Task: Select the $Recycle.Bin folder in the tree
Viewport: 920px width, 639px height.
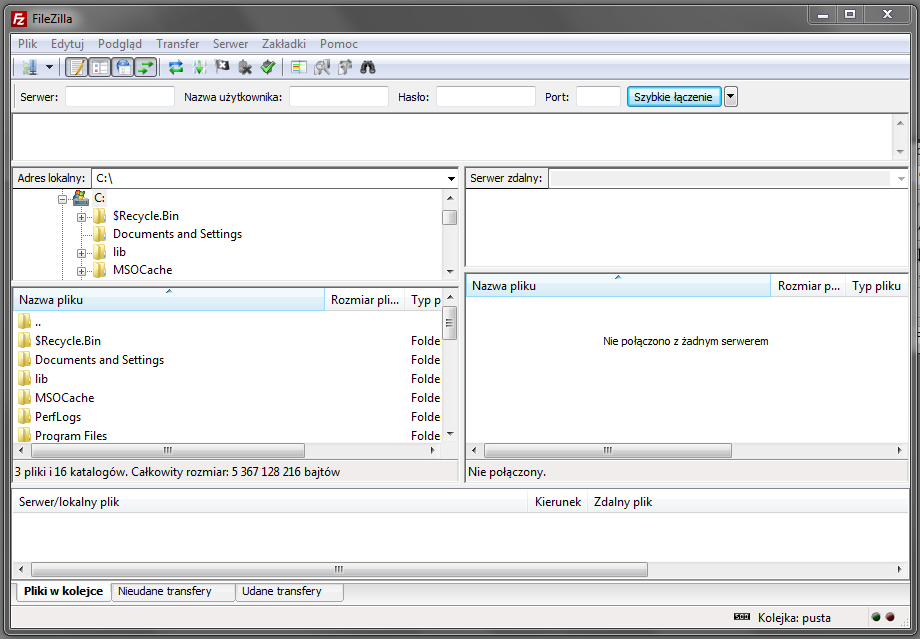Action: (146, 216)
